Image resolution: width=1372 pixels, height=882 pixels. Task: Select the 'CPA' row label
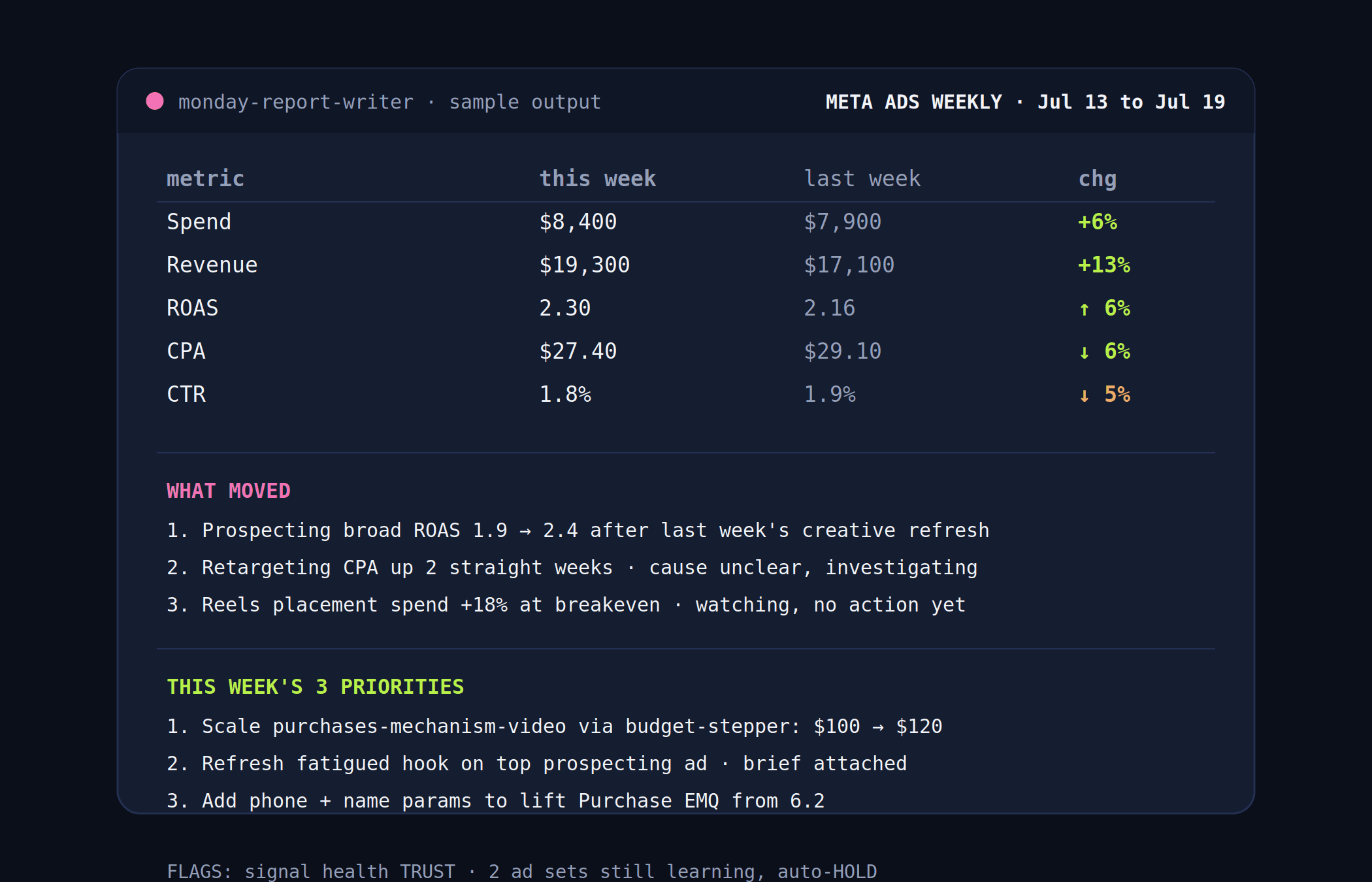186,351
